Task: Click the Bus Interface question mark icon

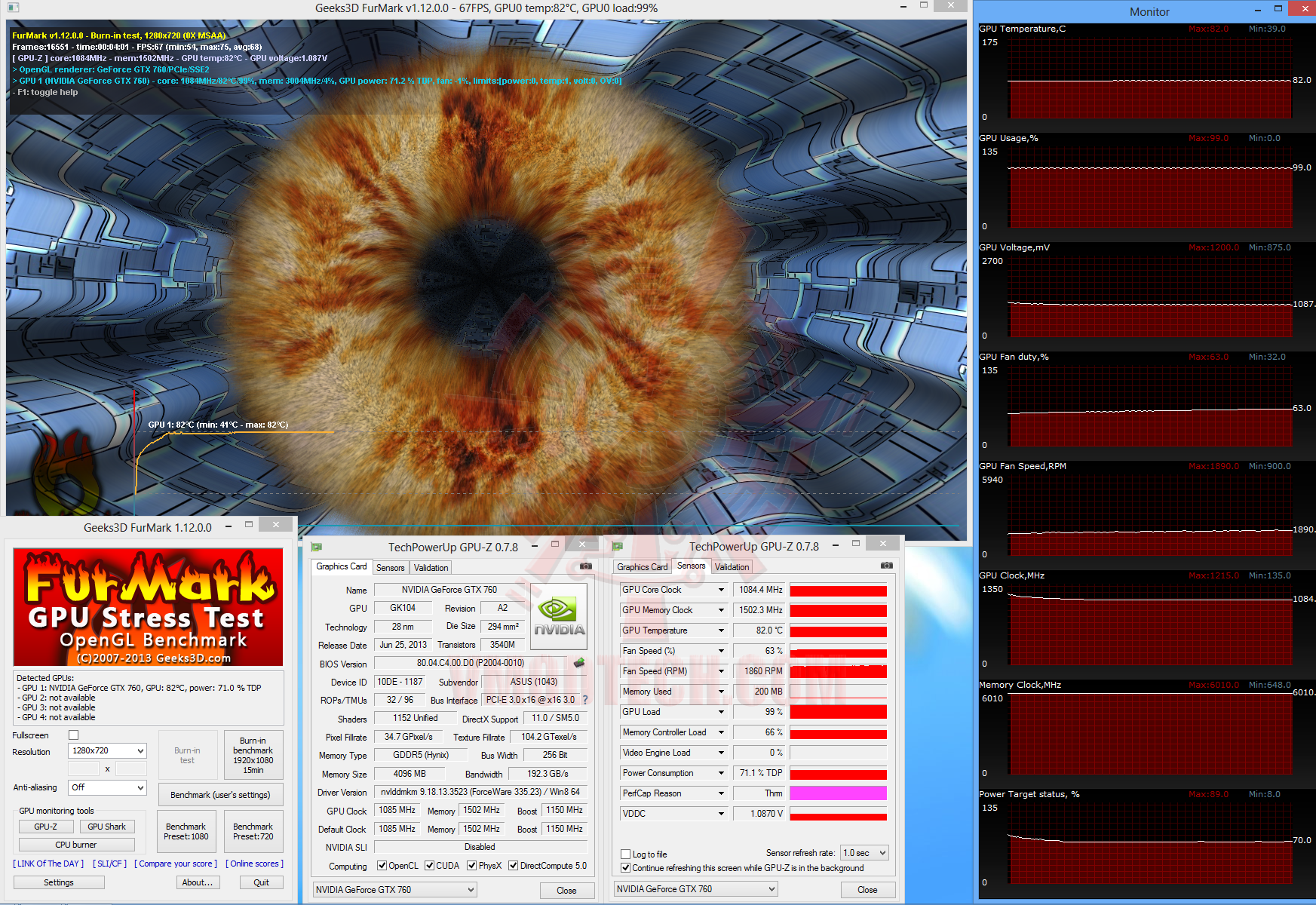Action: [x=584, y=700]
